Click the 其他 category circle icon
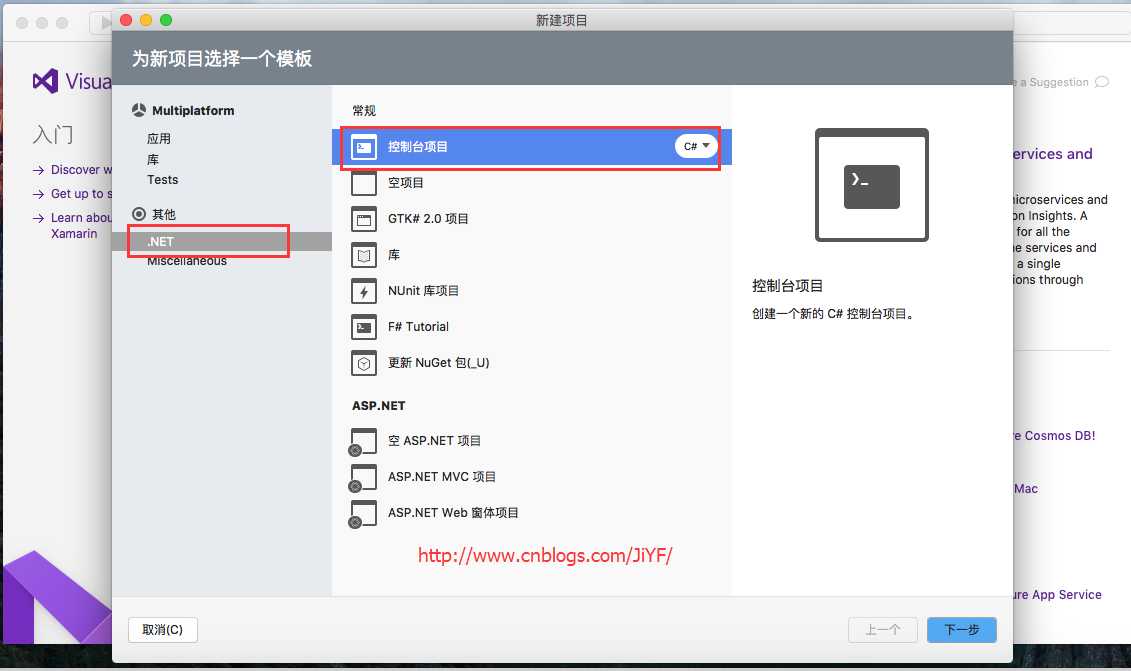1131x671 pixels. (x=139, y=214)
